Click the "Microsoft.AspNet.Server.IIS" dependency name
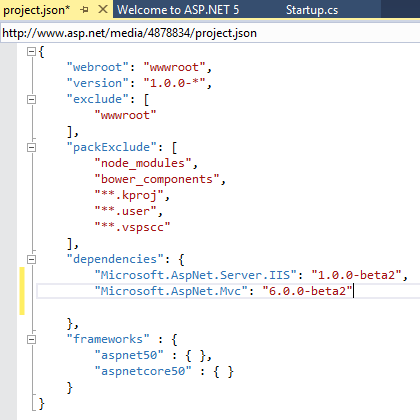This screenshot has width=420, height=420. point(195,275)
